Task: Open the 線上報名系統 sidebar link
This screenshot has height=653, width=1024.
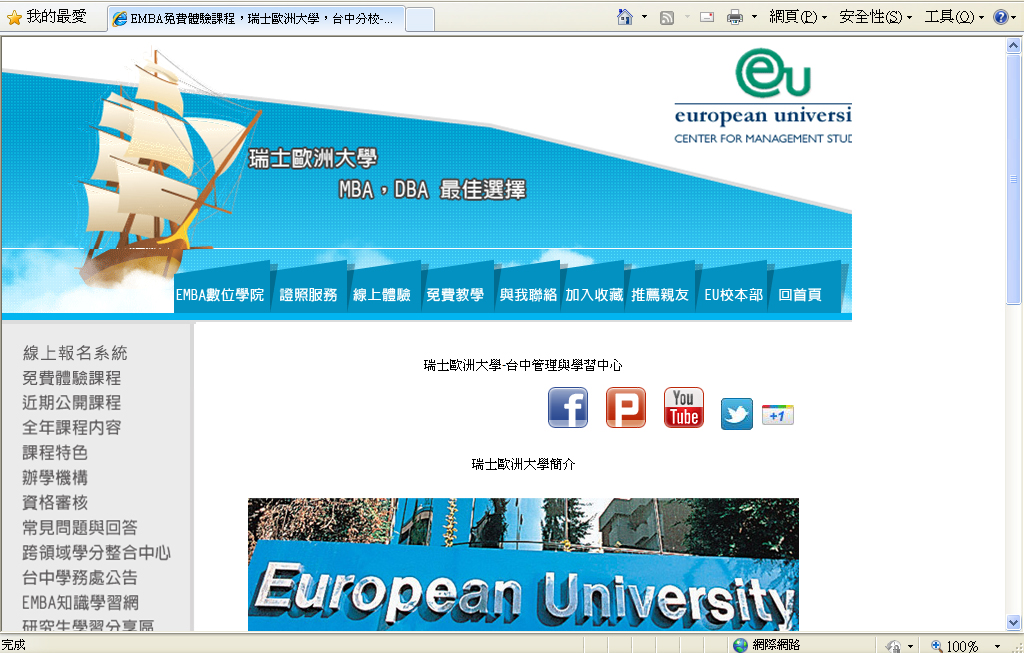Action: click(75, 353)
